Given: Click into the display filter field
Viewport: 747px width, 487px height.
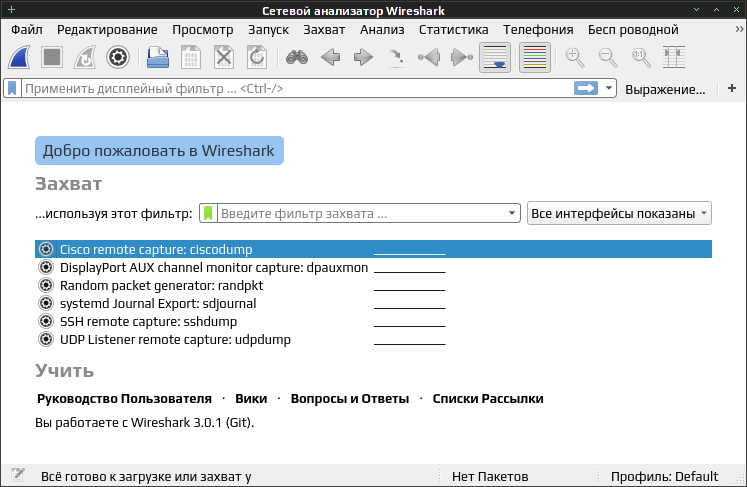Looking at the screenshot, I should (297, 89).
